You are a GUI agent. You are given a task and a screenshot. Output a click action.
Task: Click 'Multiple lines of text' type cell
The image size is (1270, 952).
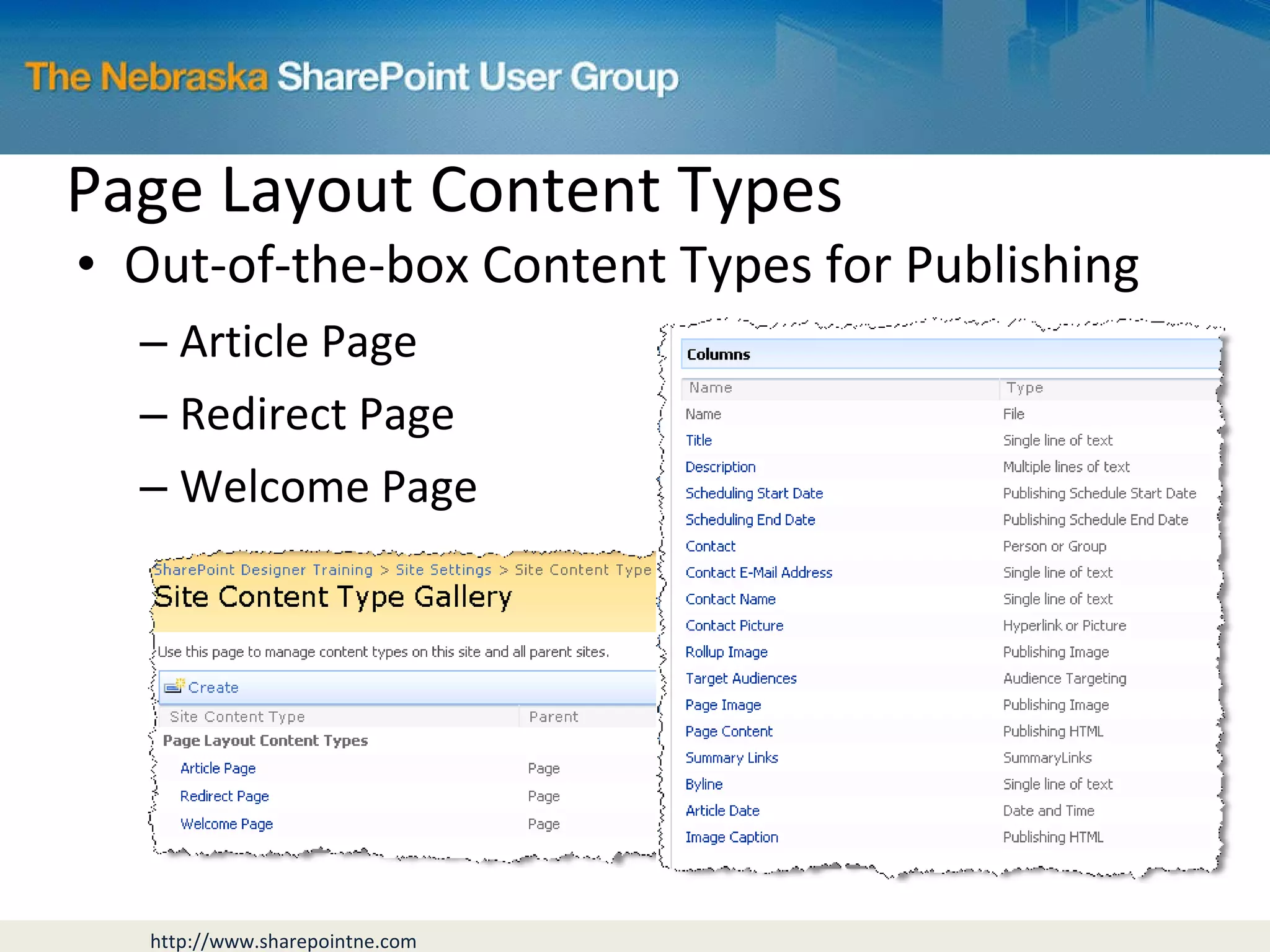(x=1066, y=467)
